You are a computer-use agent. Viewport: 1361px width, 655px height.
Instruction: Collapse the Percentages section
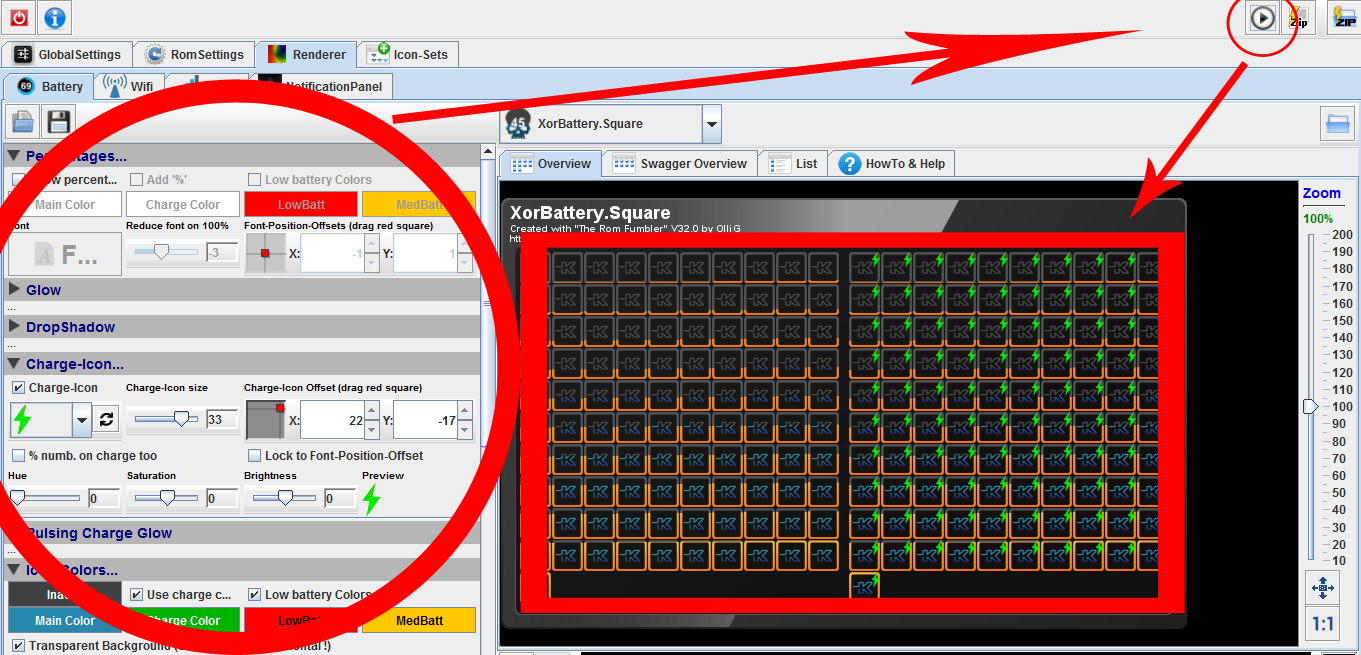coord(14,156)
